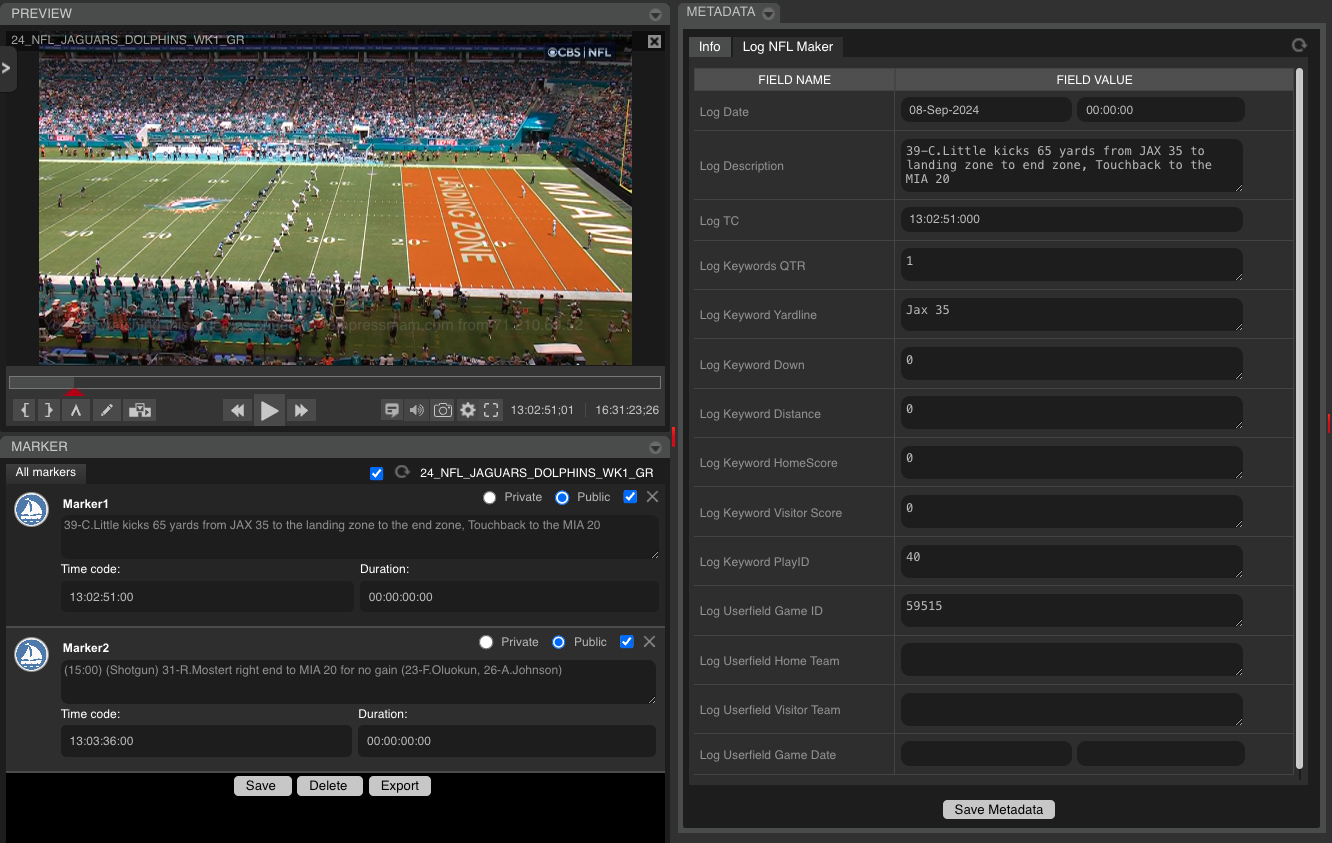Delete Marker1 with its X icon
This screenshot has width=1332, height=843.
(652, 497)
